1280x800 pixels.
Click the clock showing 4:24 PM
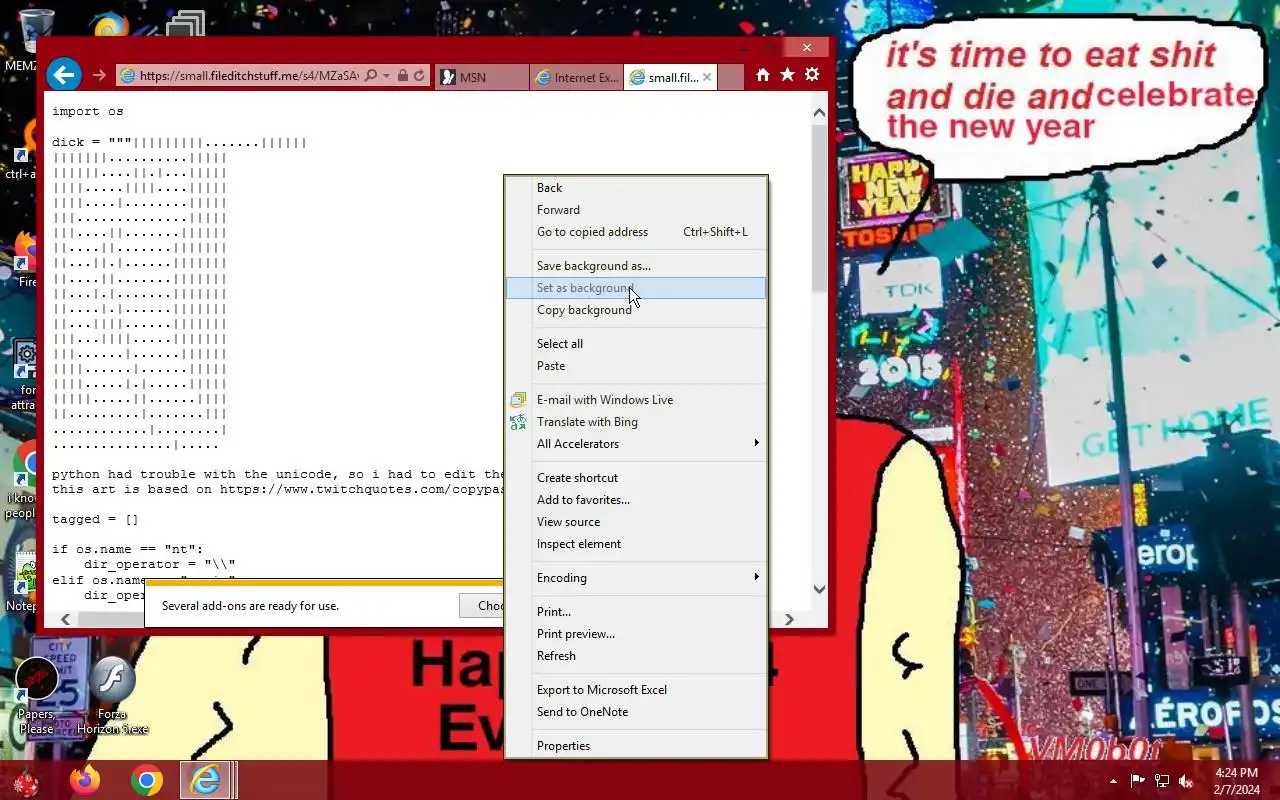tap(1237, 781)
